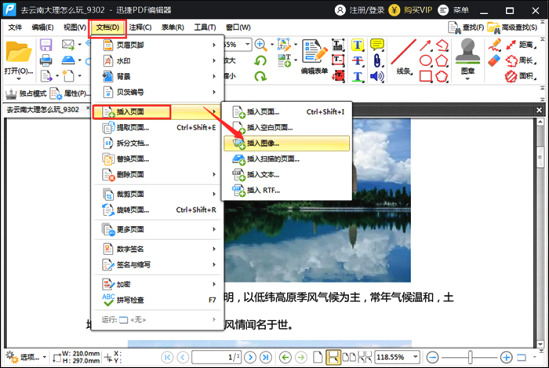Expand the 水印 watermark submenu
The width and height of the screenshot is (549, 368).
(158, 61)
